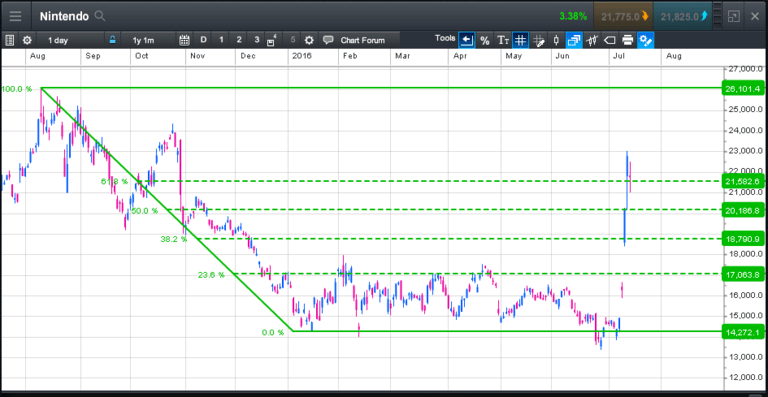Click the search magnifier next to Nintendo
Screen dimensions: 768x397
click(99, 16)
